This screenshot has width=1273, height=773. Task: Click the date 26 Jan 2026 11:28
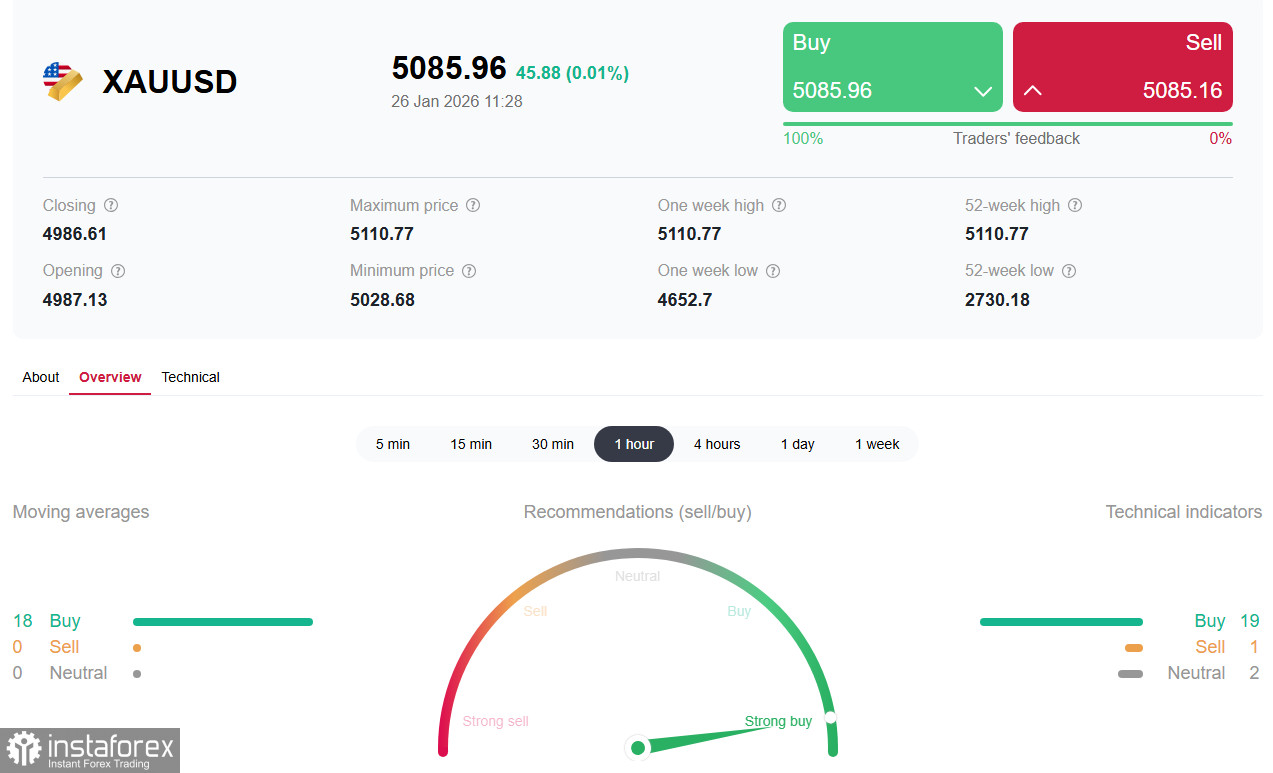tap(457, 102)
